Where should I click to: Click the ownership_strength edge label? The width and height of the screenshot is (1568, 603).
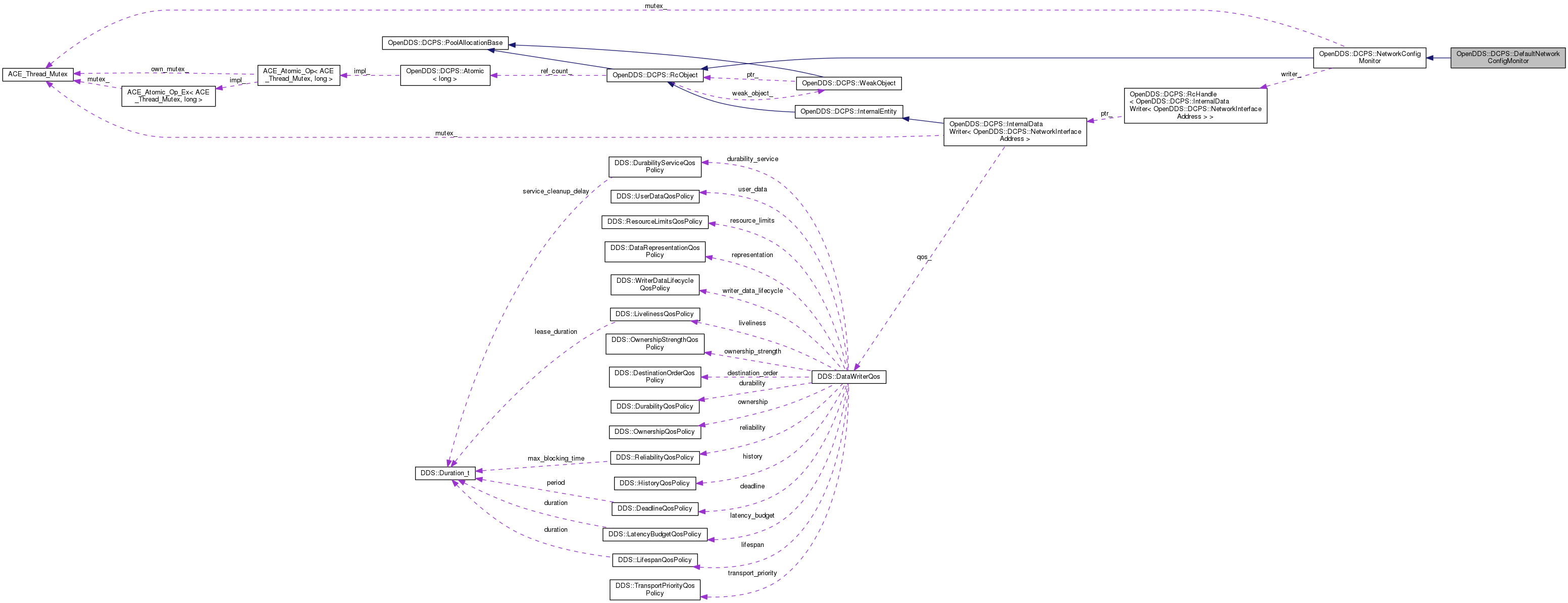click(752, 351)
